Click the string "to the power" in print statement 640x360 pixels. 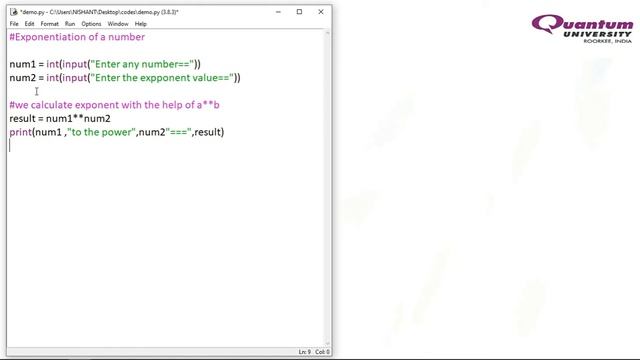pyautogui.click(x=102, y=132)
